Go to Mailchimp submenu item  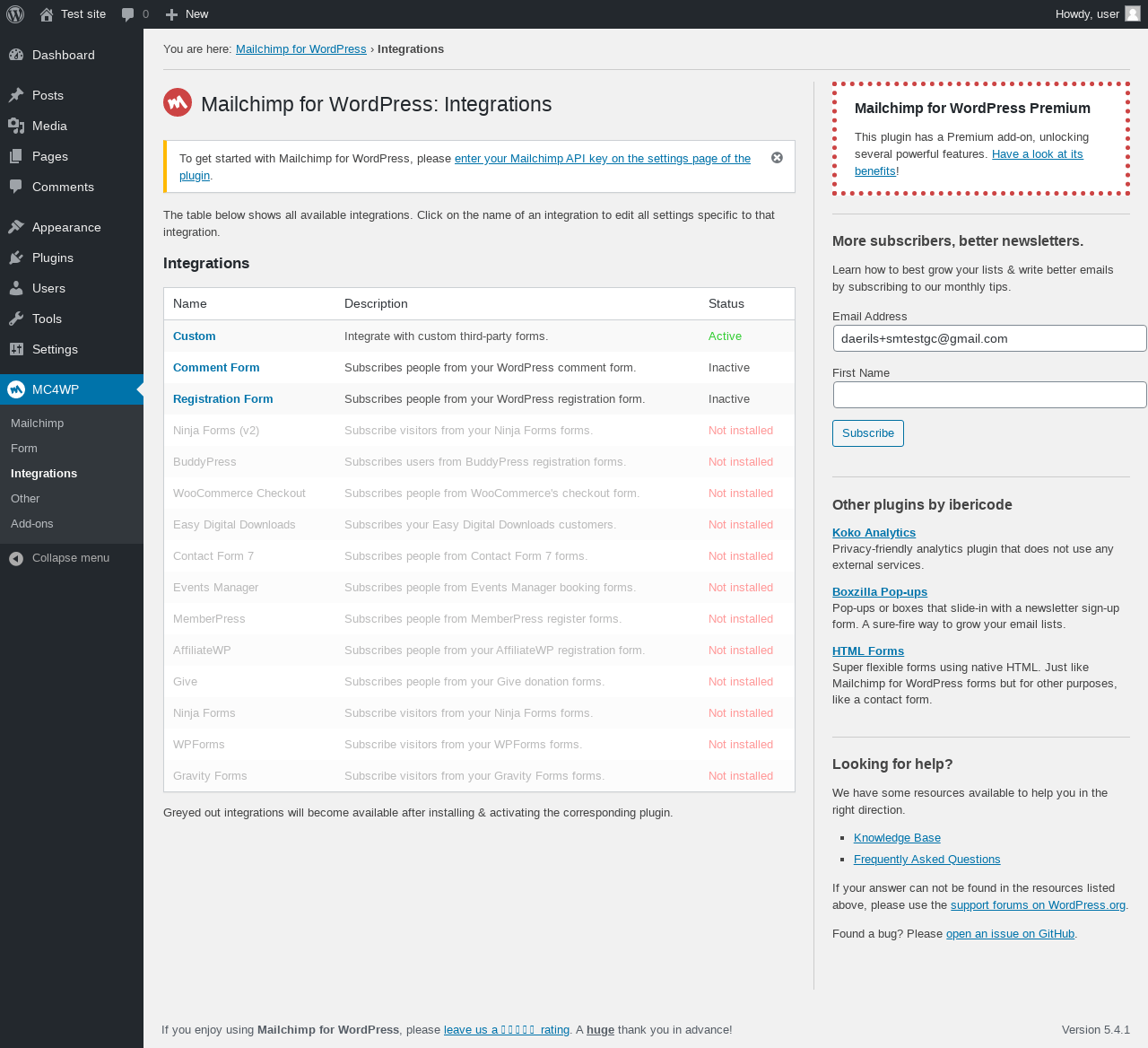click(38, 424)
